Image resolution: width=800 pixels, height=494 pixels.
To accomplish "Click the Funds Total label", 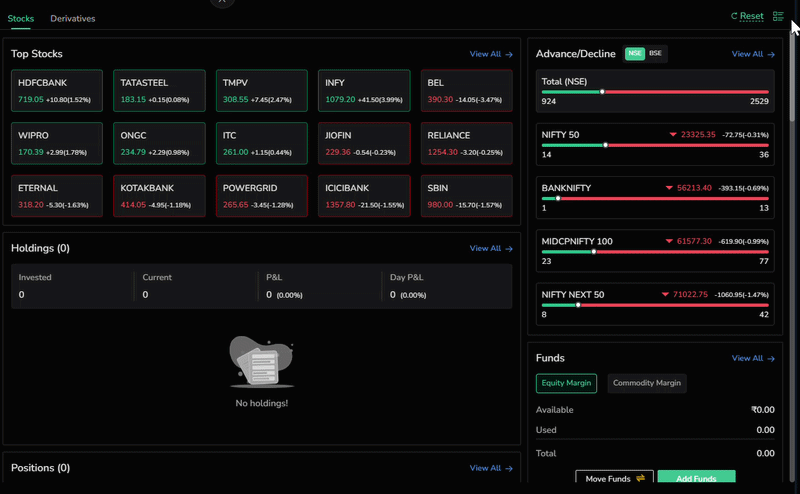I will 545,453.
